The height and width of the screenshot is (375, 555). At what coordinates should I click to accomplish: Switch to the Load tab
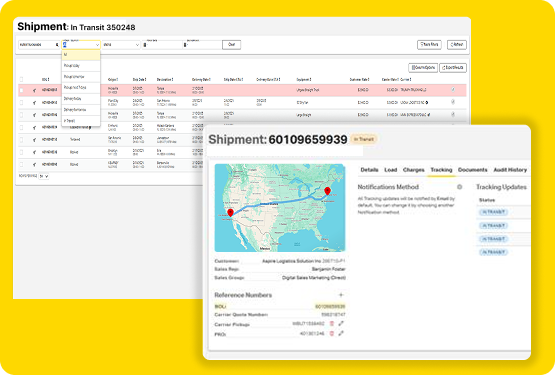390,170
